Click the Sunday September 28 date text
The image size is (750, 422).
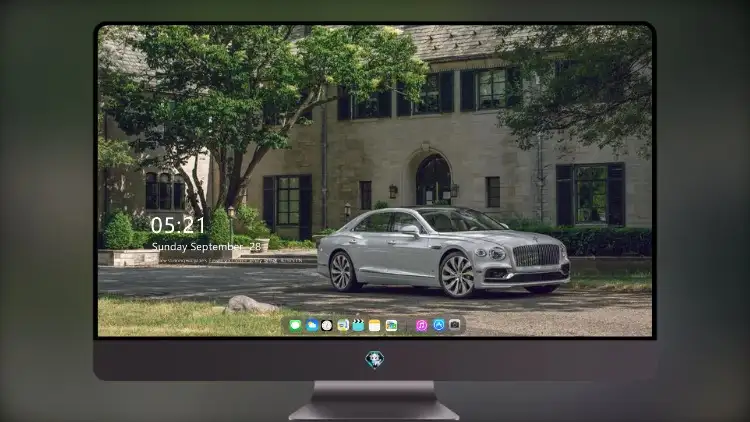coord(206,246)
